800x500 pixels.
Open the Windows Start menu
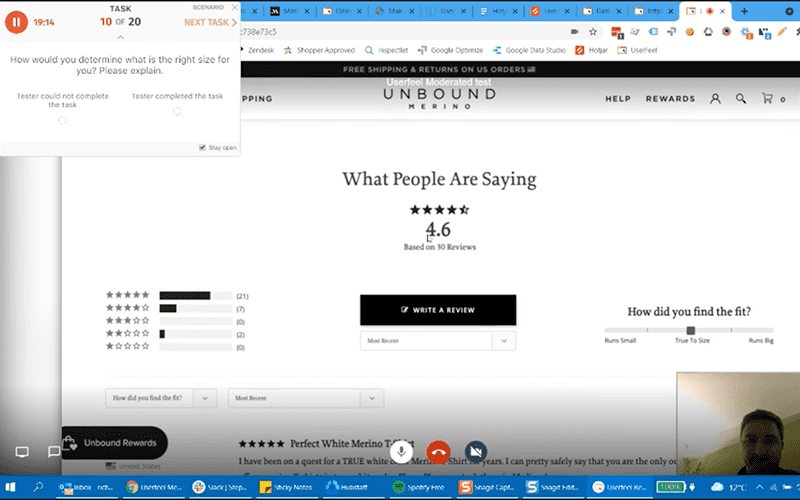10,487
